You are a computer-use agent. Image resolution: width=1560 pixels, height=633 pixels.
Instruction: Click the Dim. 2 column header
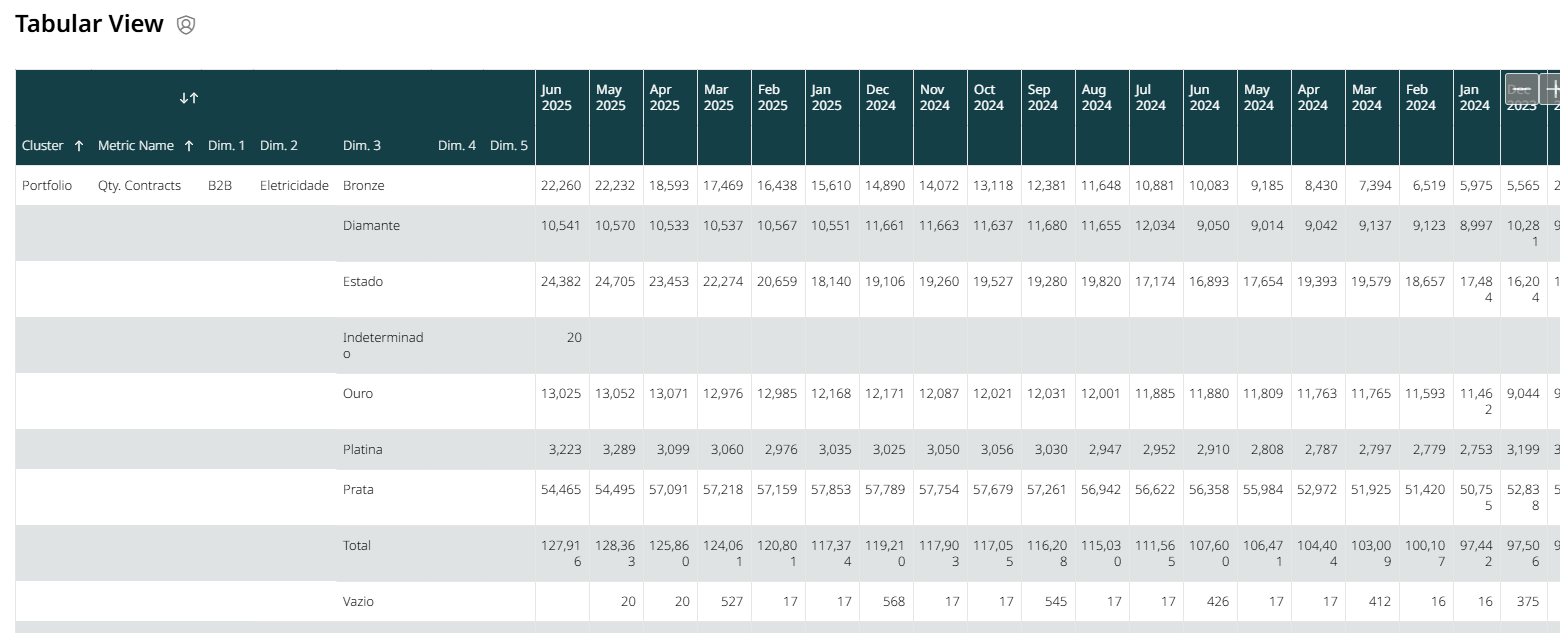[x=279, y=146]
